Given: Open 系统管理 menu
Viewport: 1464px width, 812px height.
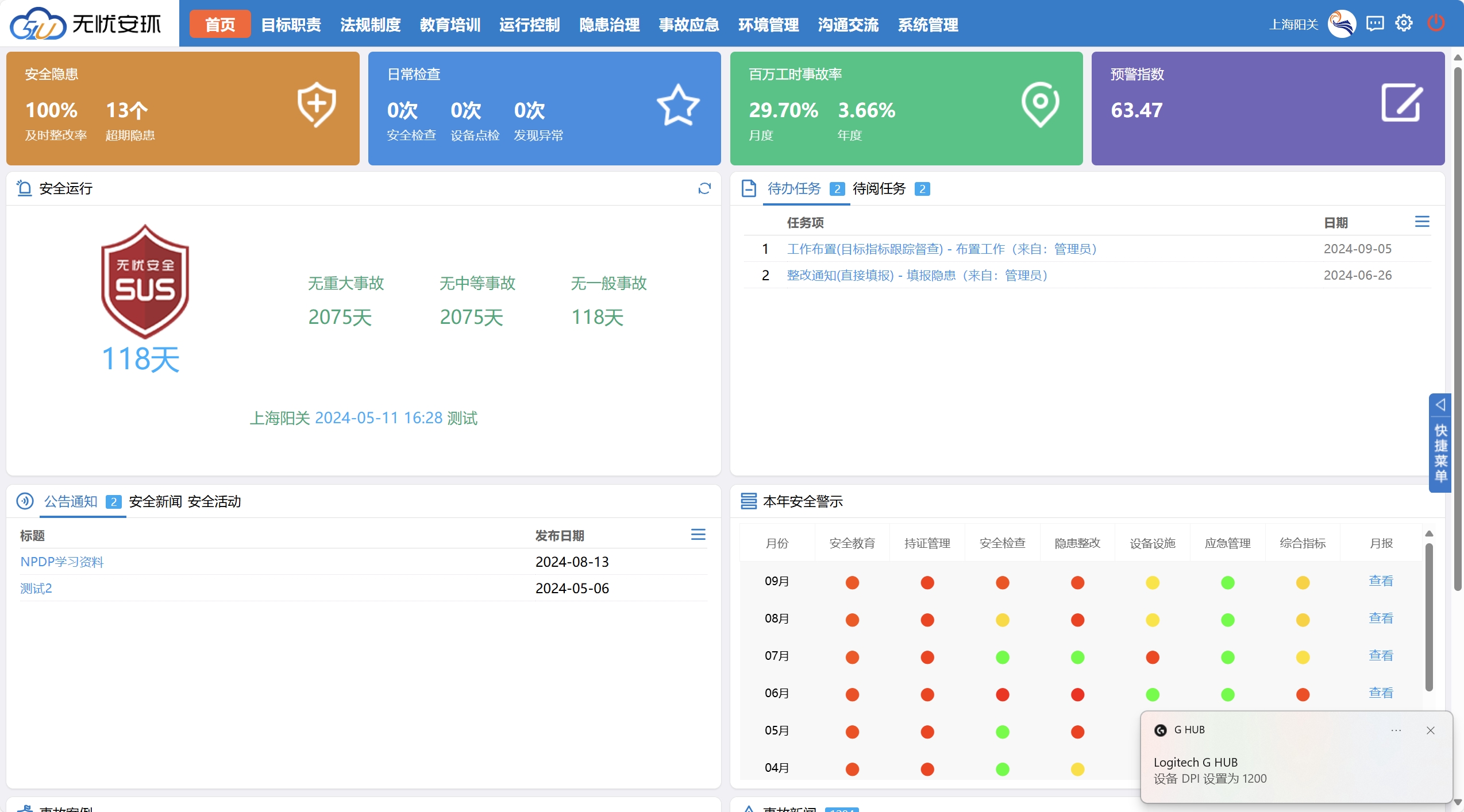Looking at the screenshot, I should pyautogui.click(x=928, y=25).
